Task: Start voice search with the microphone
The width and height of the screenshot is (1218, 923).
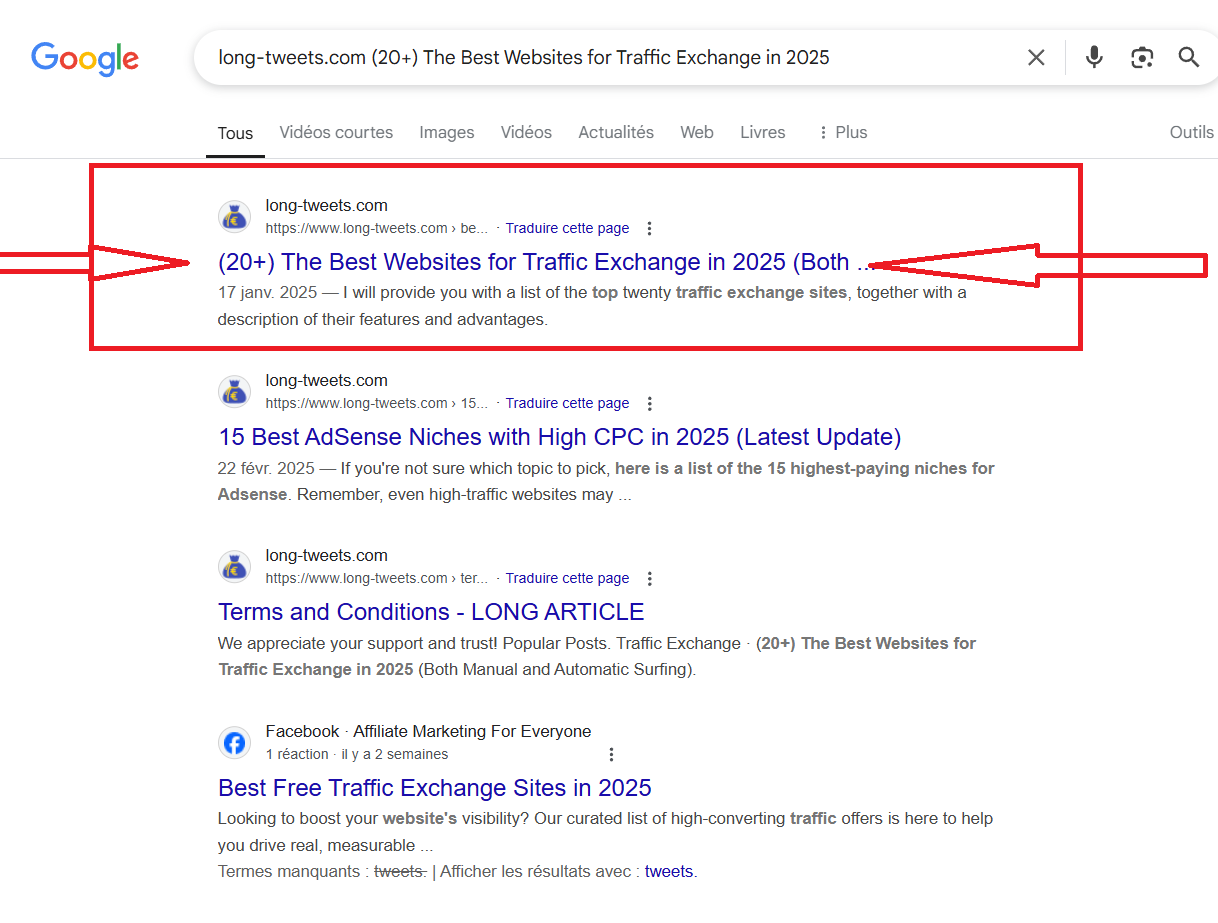Action: [x=1094, y=58]
